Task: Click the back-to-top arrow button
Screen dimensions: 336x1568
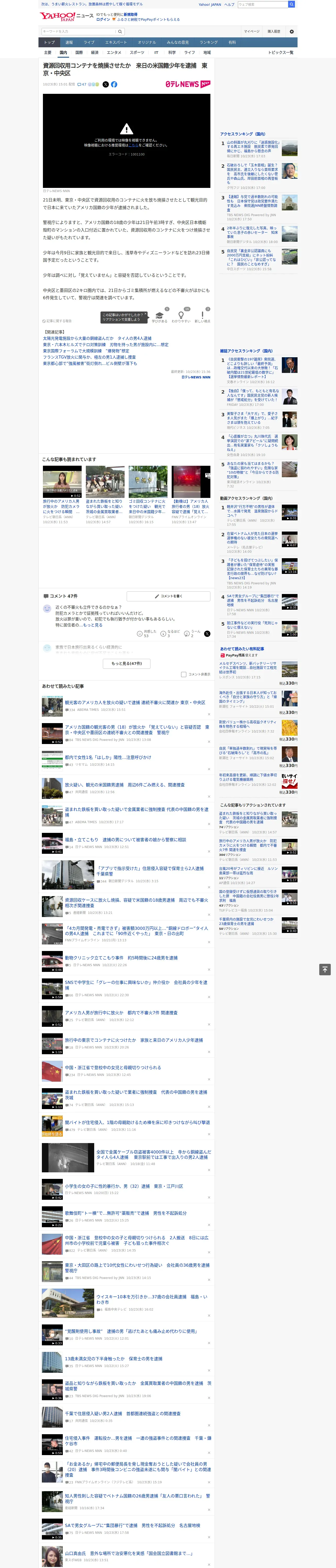Action: (x=325, y=969)
